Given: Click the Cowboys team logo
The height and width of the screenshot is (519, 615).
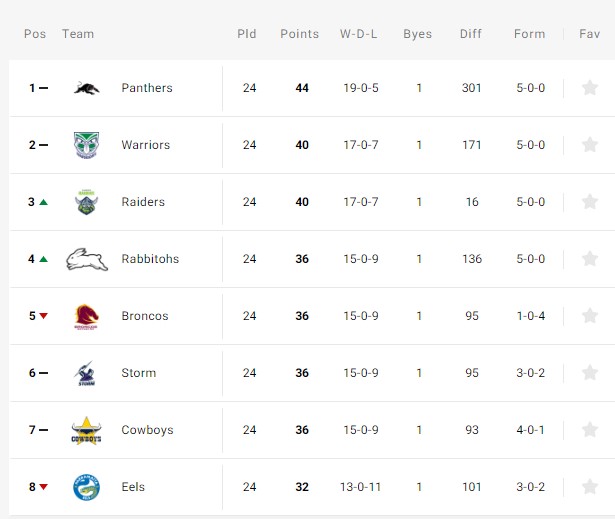Looking at the screenshot, I should (86, 430).
